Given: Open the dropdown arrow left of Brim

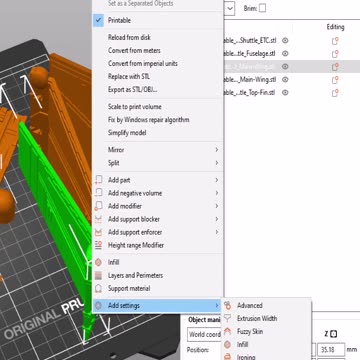Looking at the screenshot, I should tap(230, 9).
